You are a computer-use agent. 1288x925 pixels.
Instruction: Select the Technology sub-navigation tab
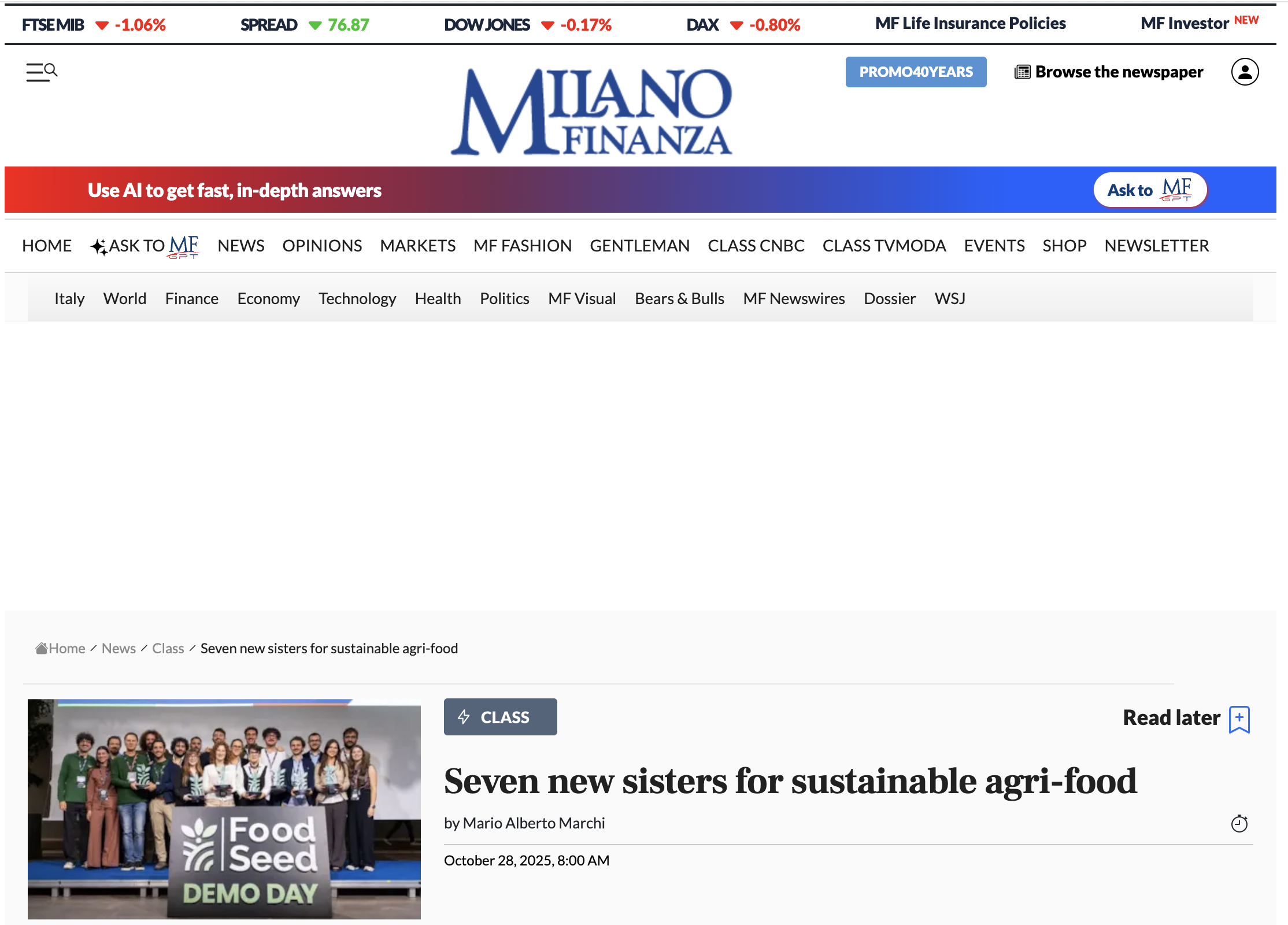pos(357,298)
